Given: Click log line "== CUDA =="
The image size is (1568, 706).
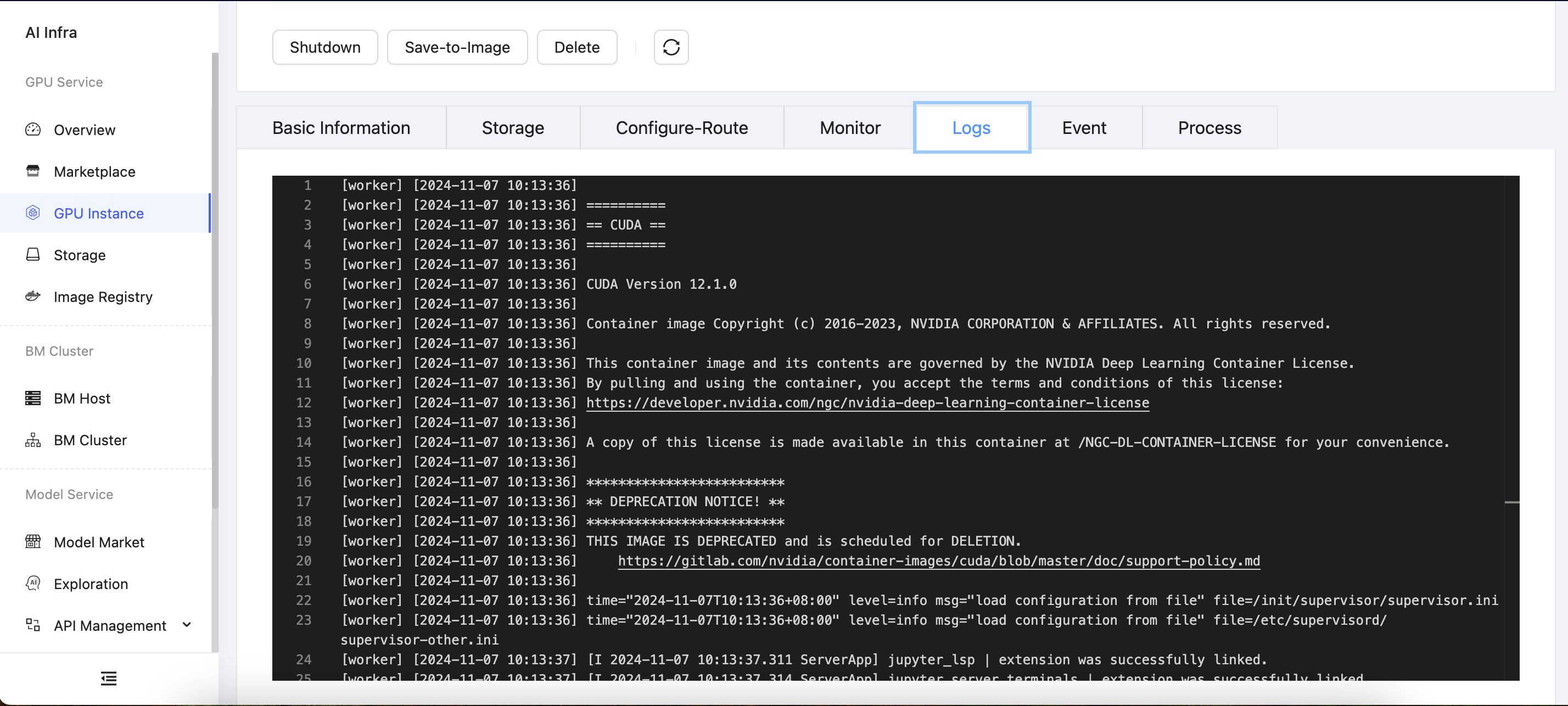Looking at the screenshot, I should coord(626,225).
